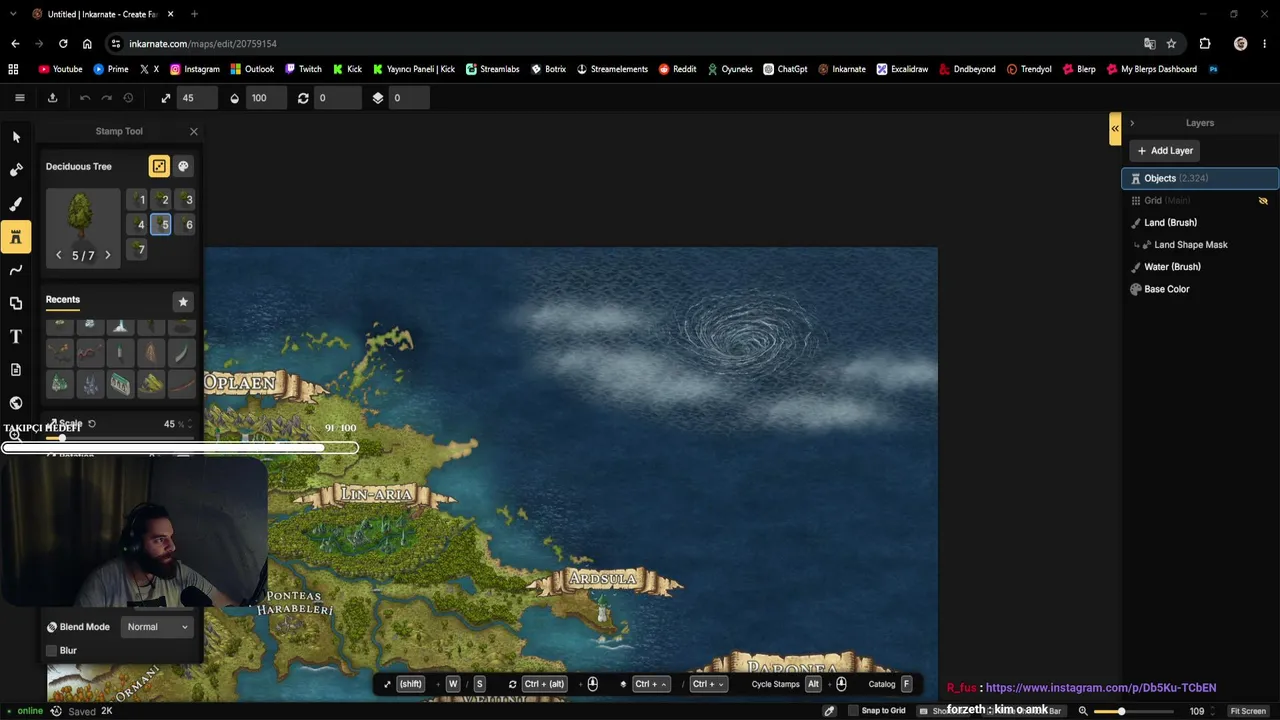Open the Notes tool
The height and width of the screenshot is (720, 1280).
pos(16,370)
